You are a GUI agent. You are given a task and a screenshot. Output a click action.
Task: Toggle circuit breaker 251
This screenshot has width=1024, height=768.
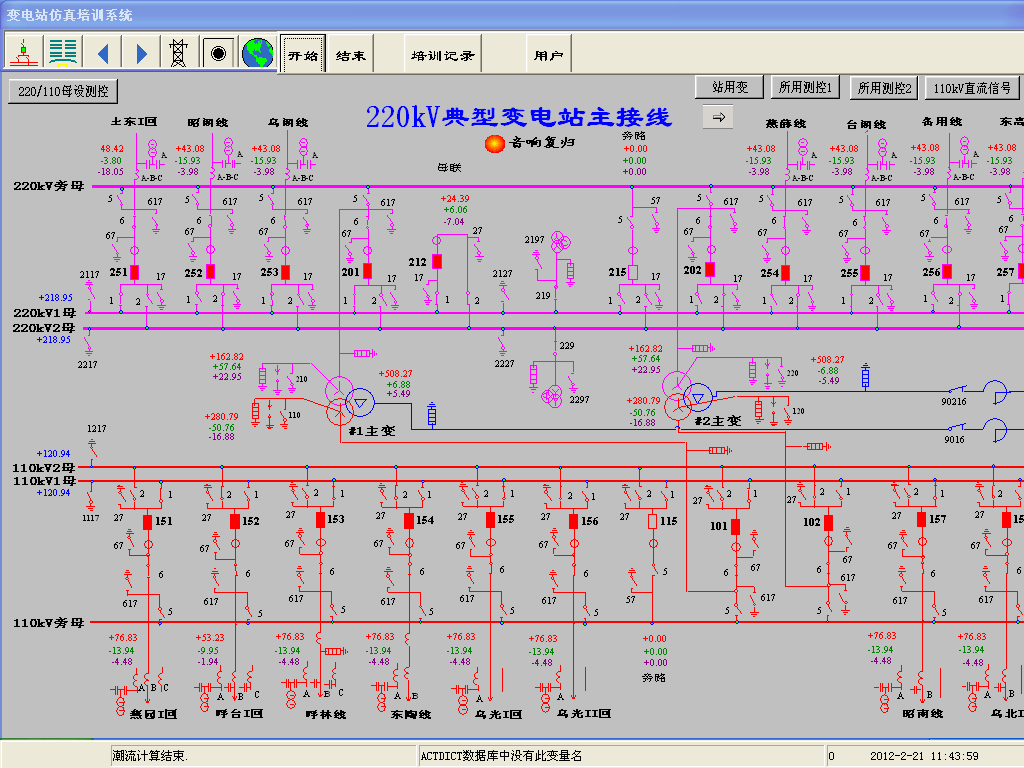click(134, 272)
